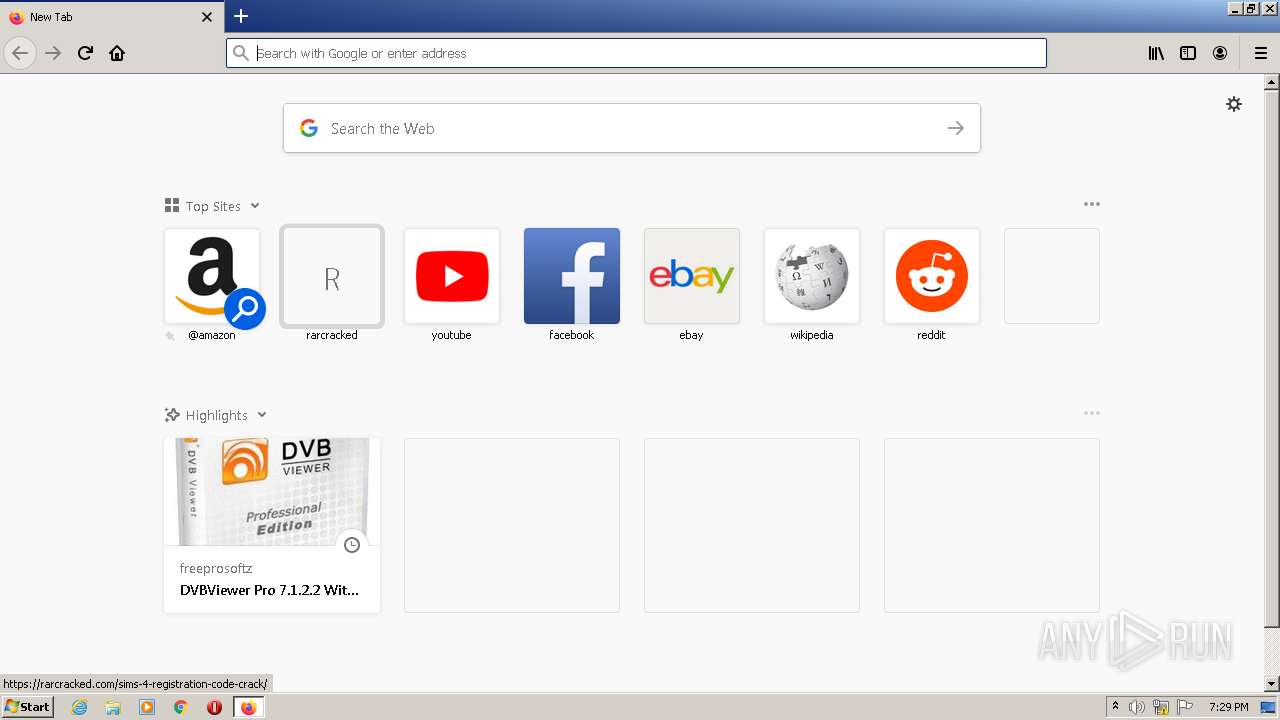Viewport: 1280px width, 720px height.
Task: Open volume speaker tray icon
Action: 1137,707
